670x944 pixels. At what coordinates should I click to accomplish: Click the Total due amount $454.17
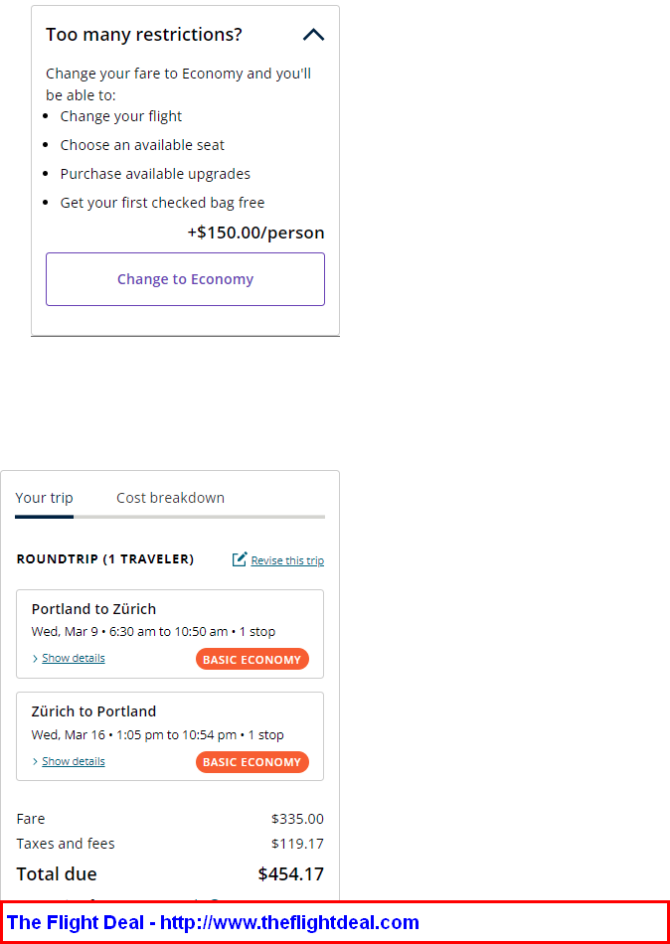291,874
